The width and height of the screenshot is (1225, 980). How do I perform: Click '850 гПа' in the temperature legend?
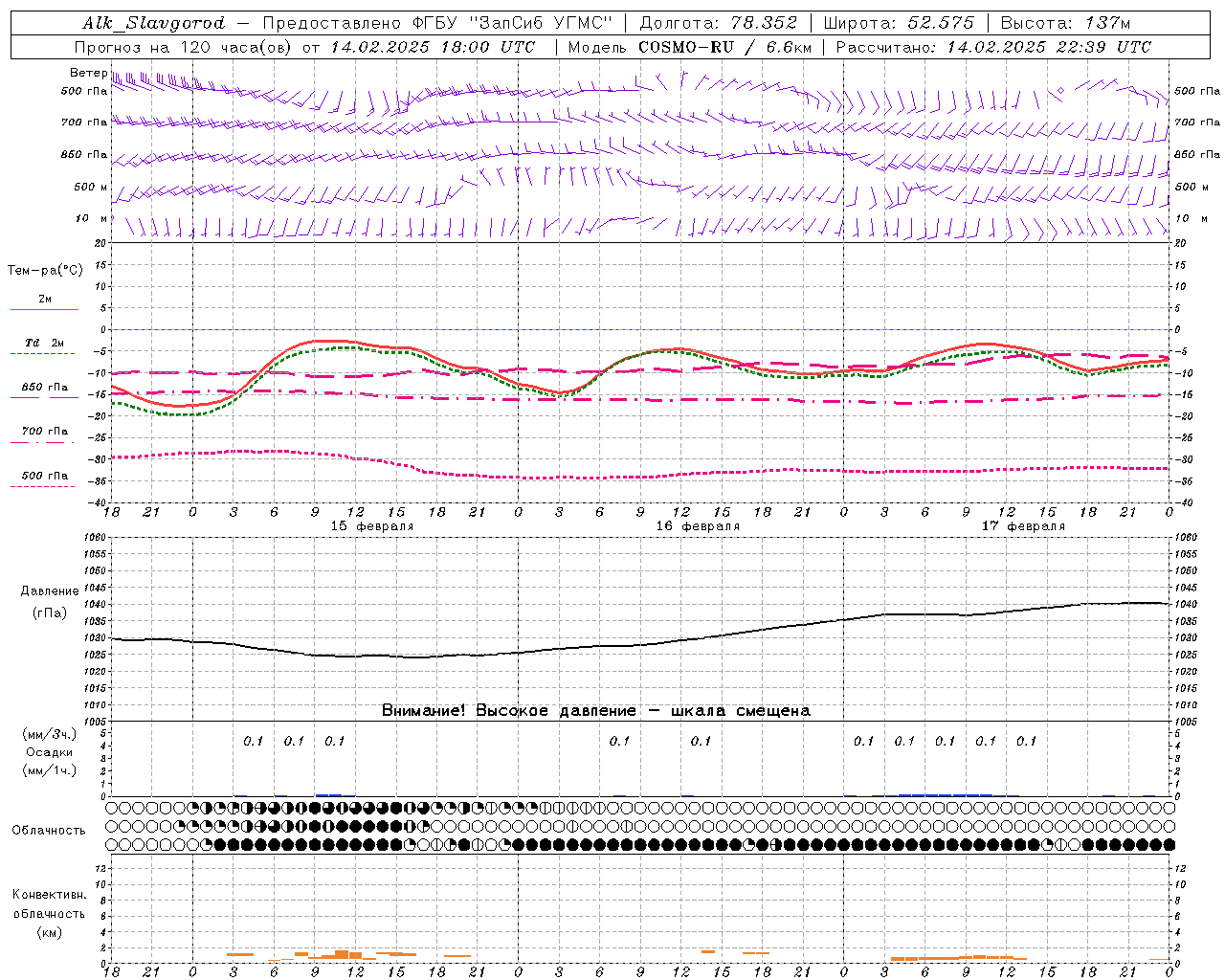coord(45,388)
